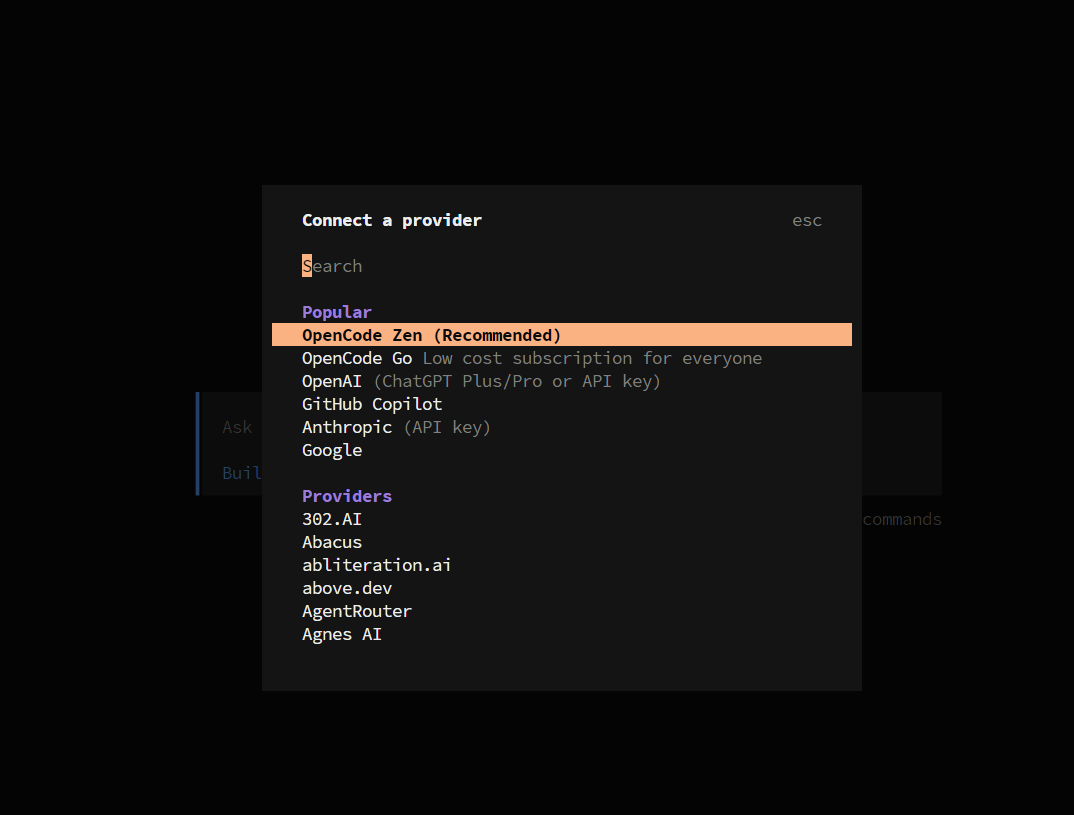Select OpenCode Zen (Recommended) provider

pos(562,335)
